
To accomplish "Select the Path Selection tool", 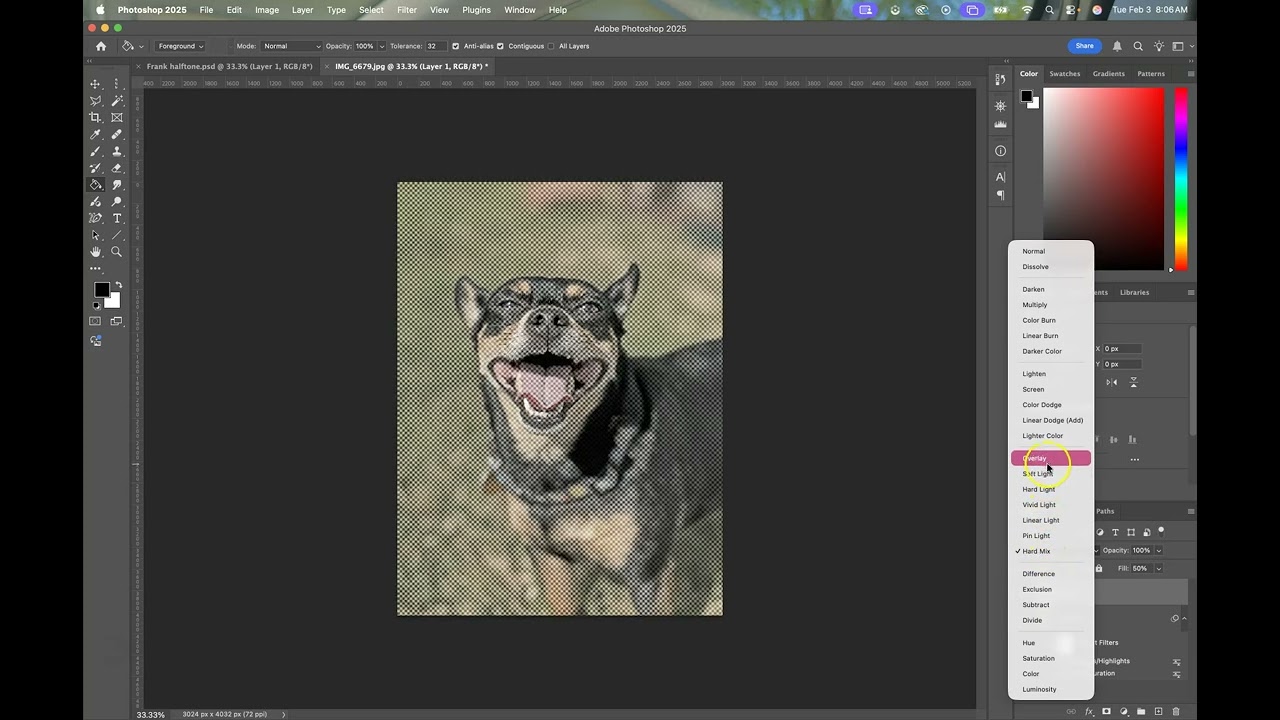I will click(96, 235).
